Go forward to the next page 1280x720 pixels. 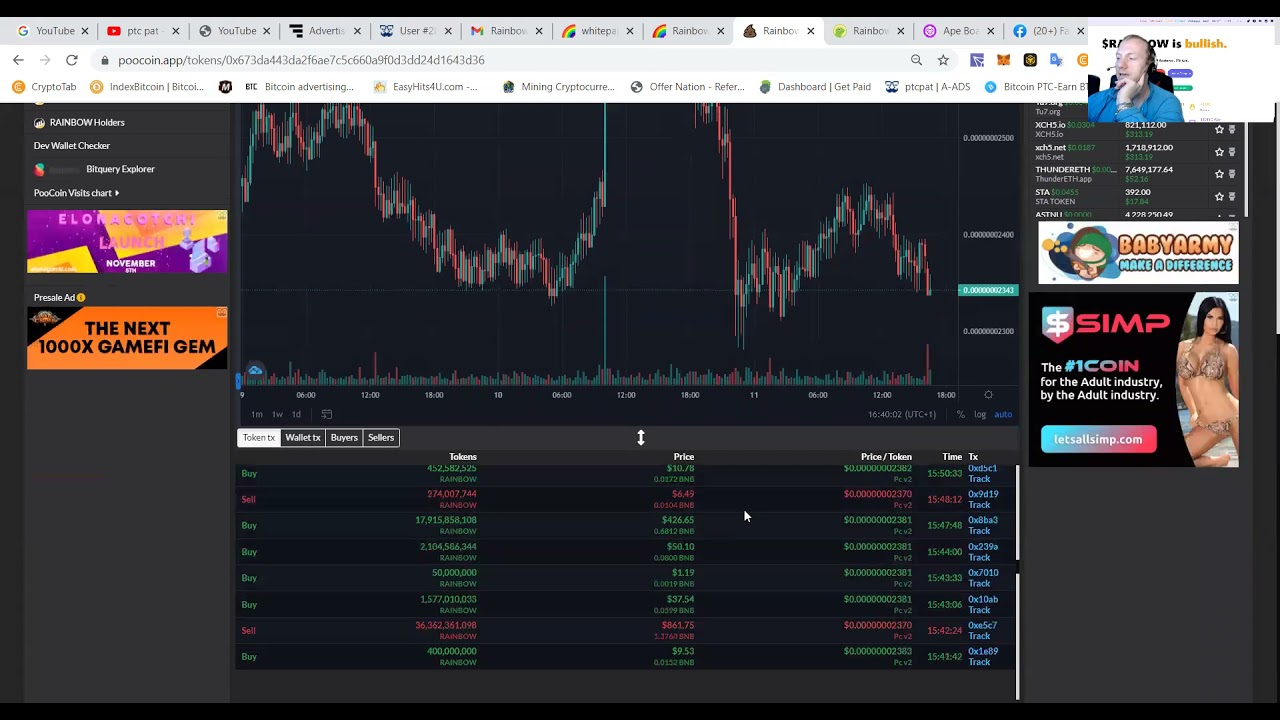point(45,60)
